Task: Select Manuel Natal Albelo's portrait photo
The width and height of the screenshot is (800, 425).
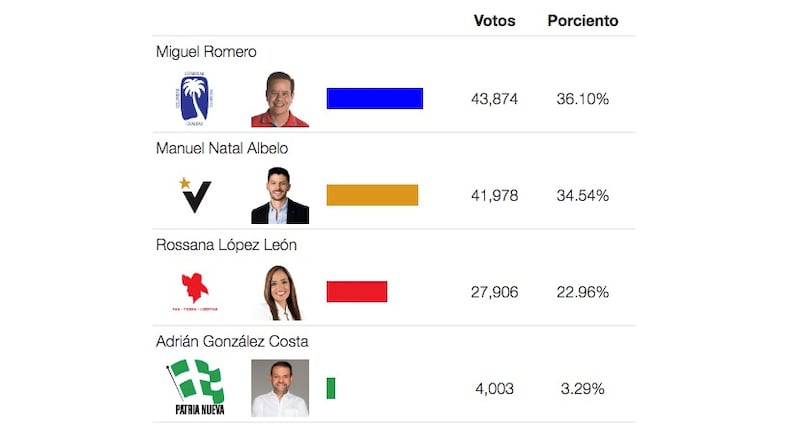Action: pyautogui.click(x=280, y=195)
